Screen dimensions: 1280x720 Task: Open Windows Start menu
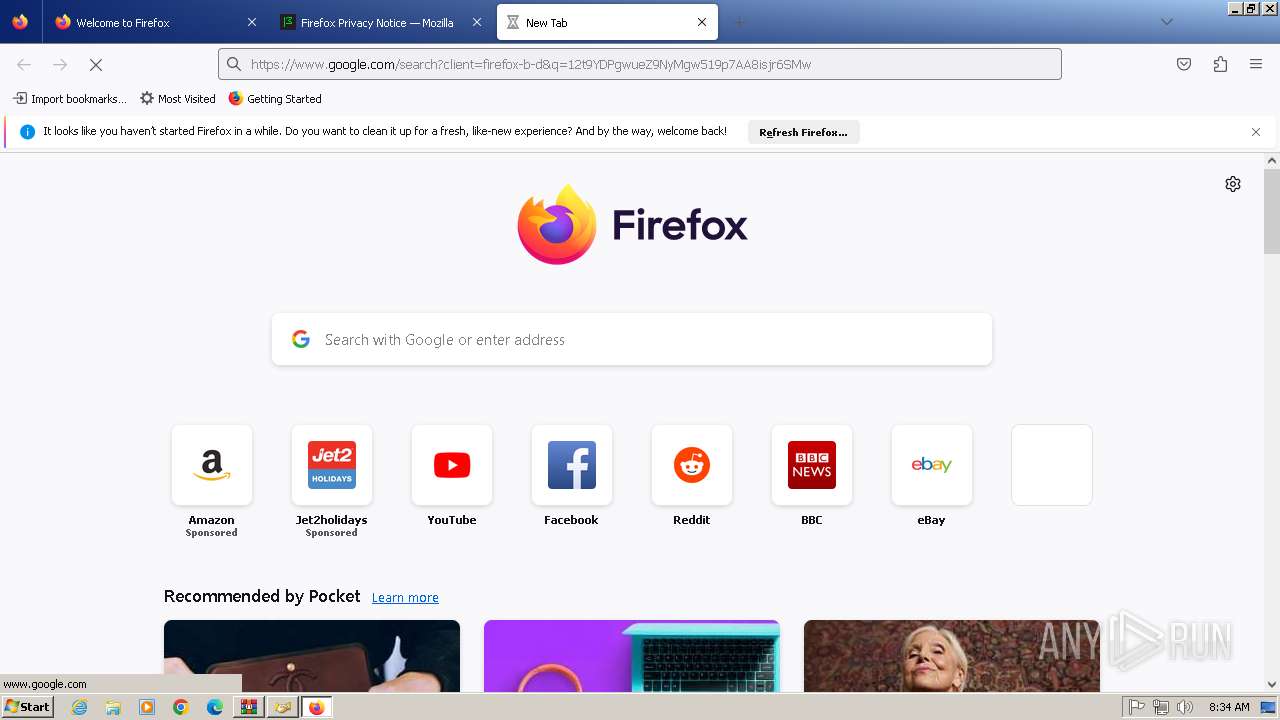[28, 706]
